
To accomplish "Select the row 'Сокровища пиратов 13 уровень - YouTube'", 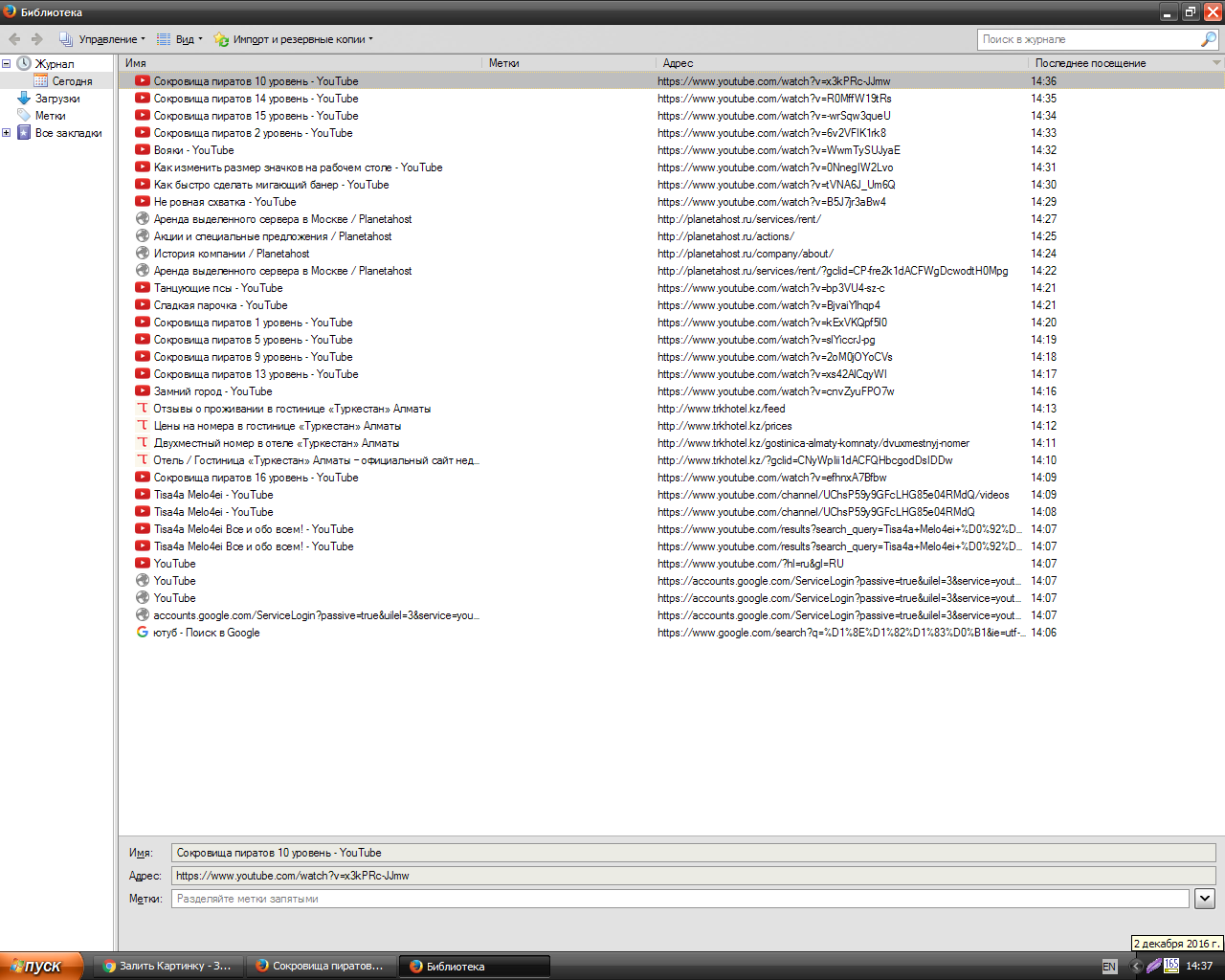I will [x=672, y=374].
